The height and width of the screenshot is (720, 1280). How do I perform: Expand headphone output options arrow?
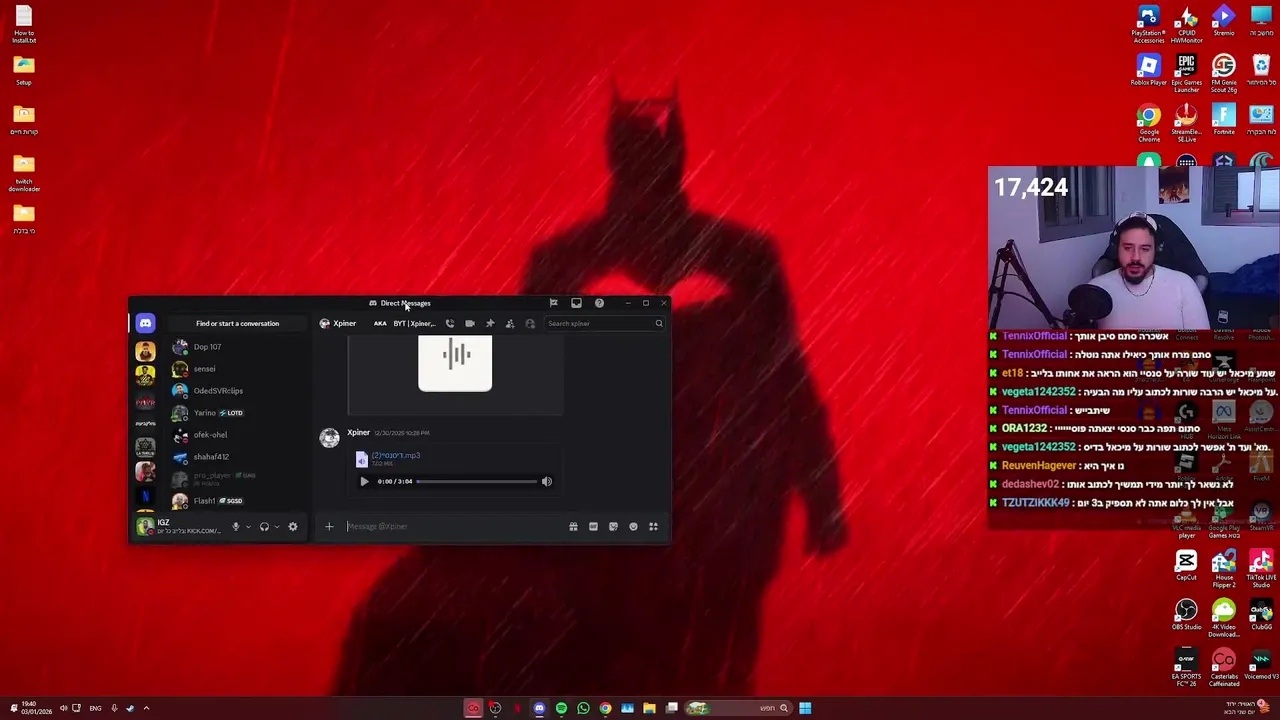(276, 527)
